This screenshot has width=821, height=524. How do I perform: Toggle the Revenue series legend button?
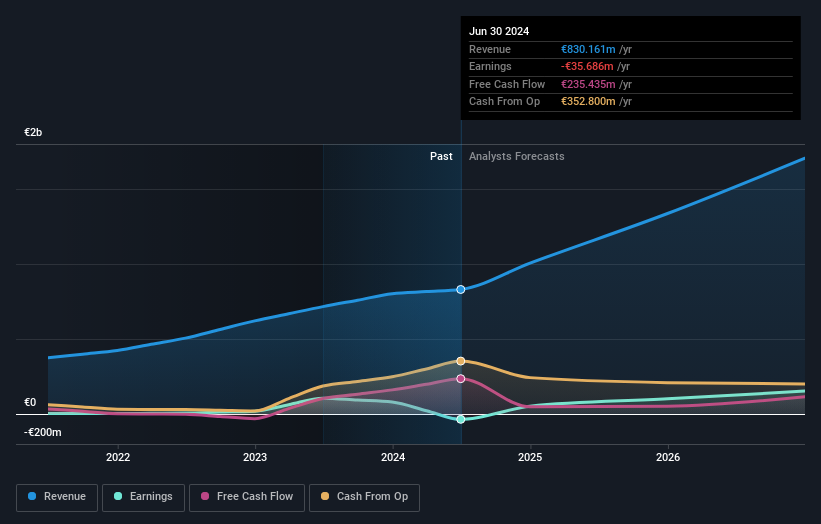57,497
